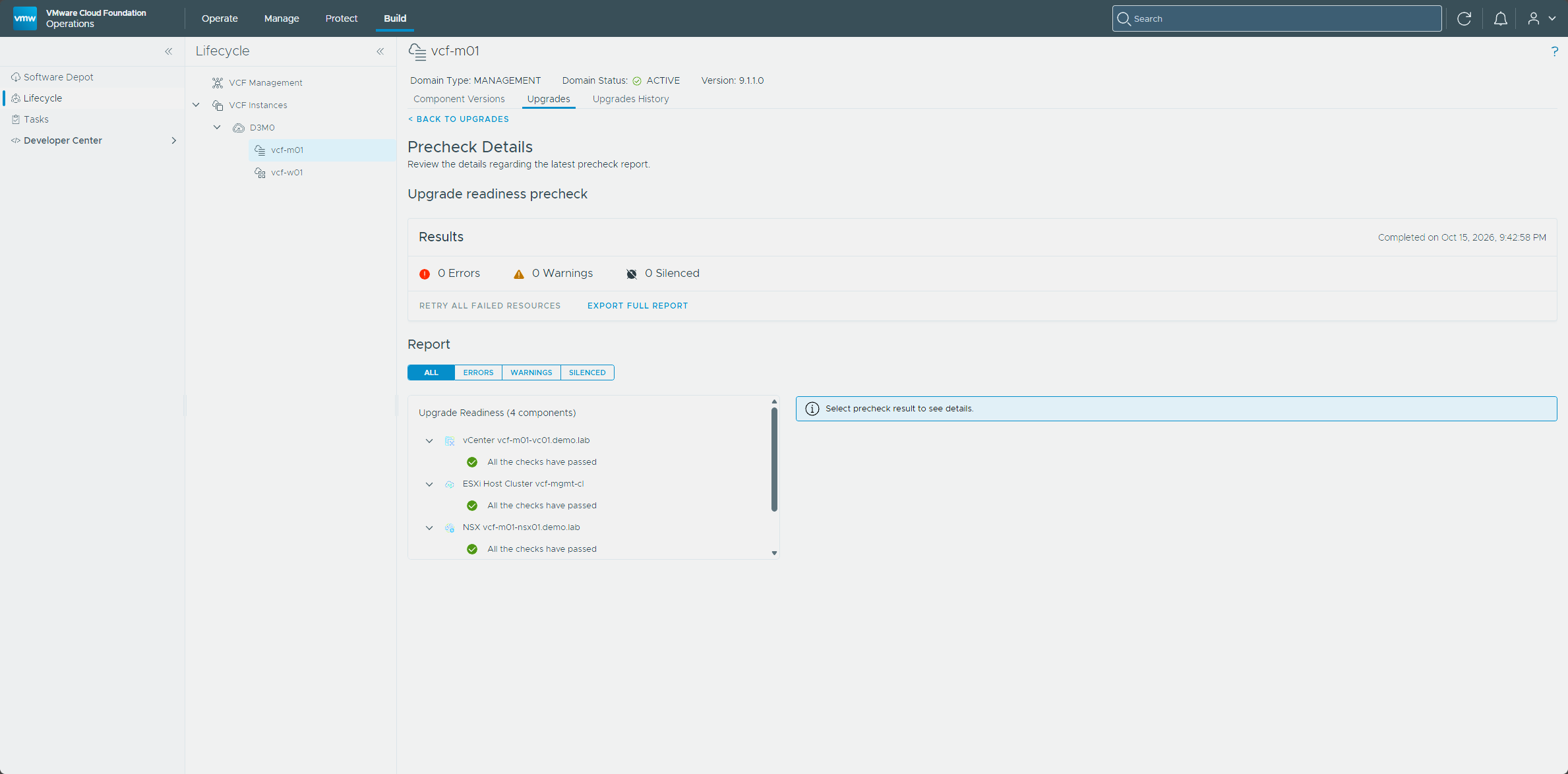Click the info icon in details banner

(x=812, y=409)
